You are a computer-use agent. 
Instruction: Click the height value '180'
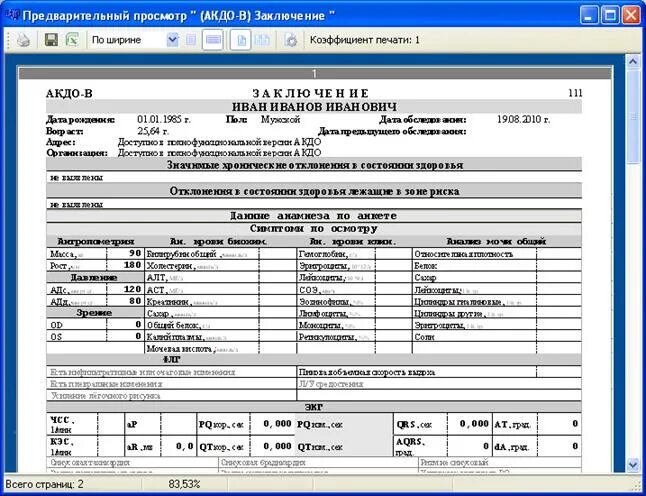pyautogui.click(x=132, y=265)
